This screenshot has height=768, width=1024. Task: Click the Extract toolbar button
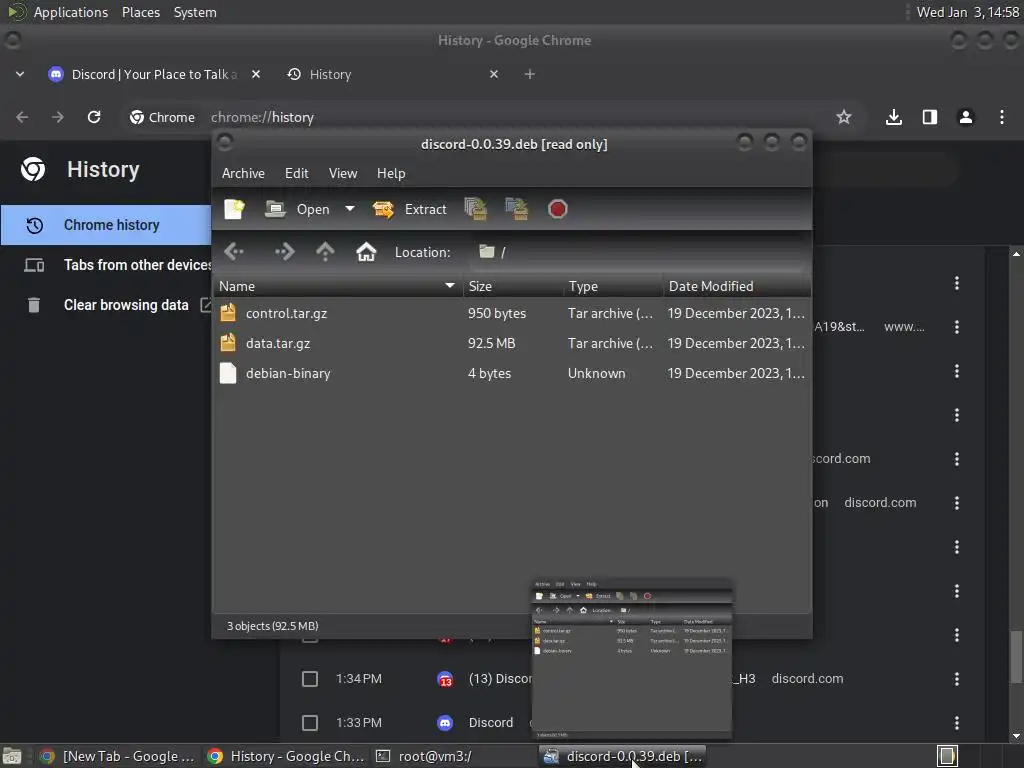(x=409, y=209)
